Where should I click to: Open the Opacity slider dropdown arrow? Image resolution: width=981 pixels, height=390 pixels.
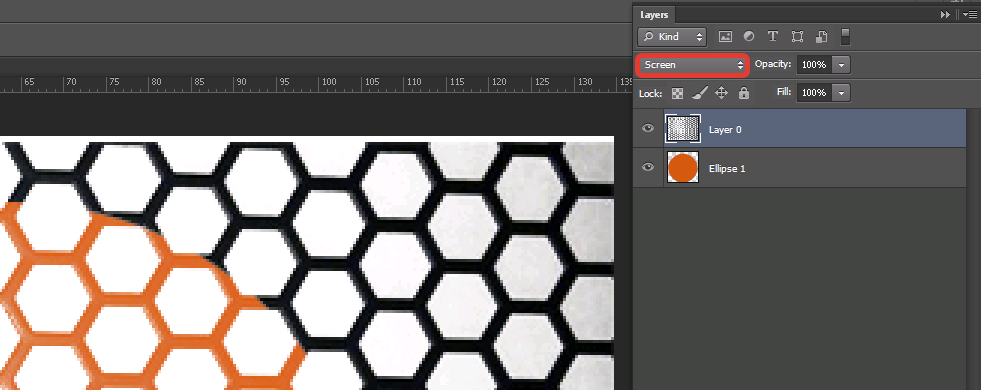842,64
